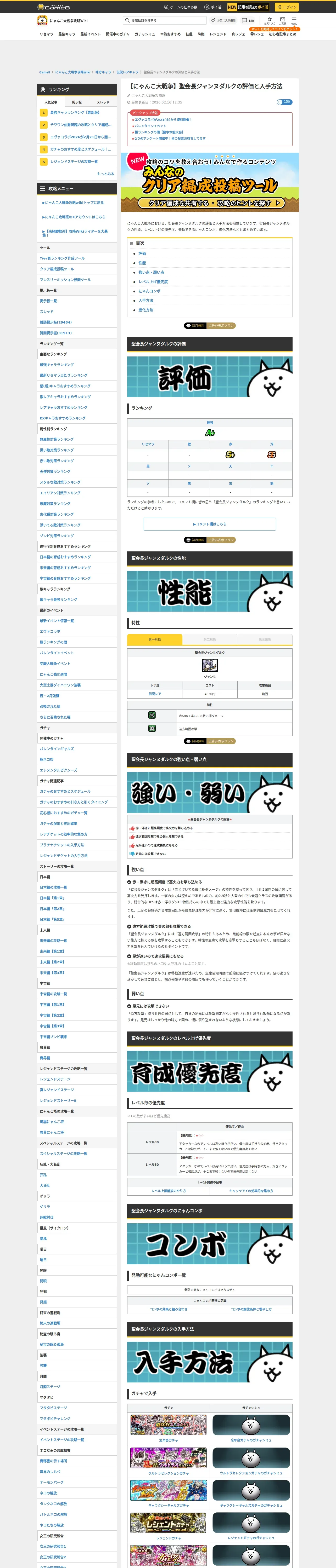
Task: Open 忘年会ガチャ text link
Action: pos(168,1440)
